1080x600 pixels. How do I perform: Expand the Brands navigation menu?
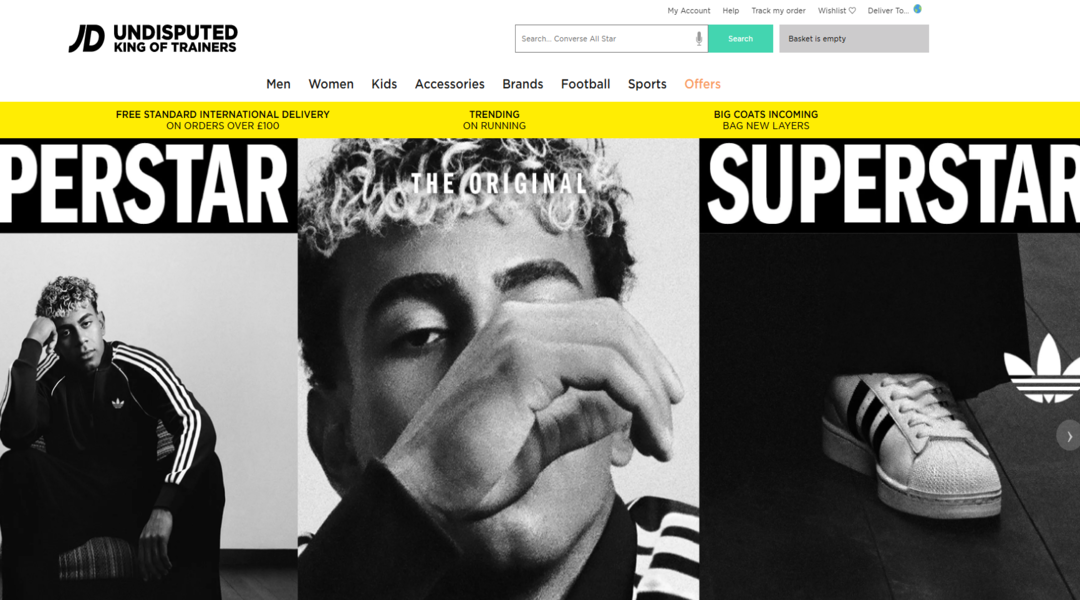(522, 84)
